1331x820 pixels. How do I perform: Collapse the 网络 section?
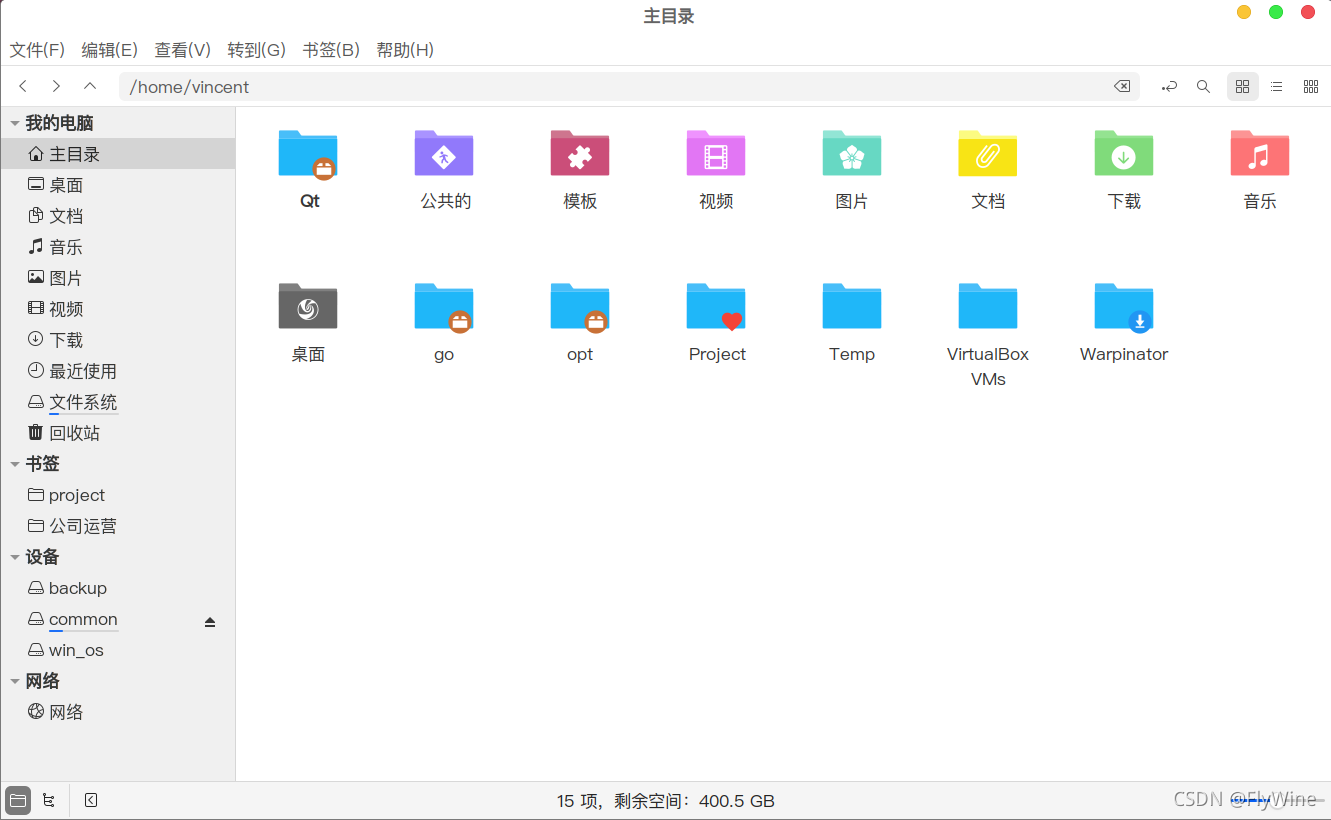point(15,682)
